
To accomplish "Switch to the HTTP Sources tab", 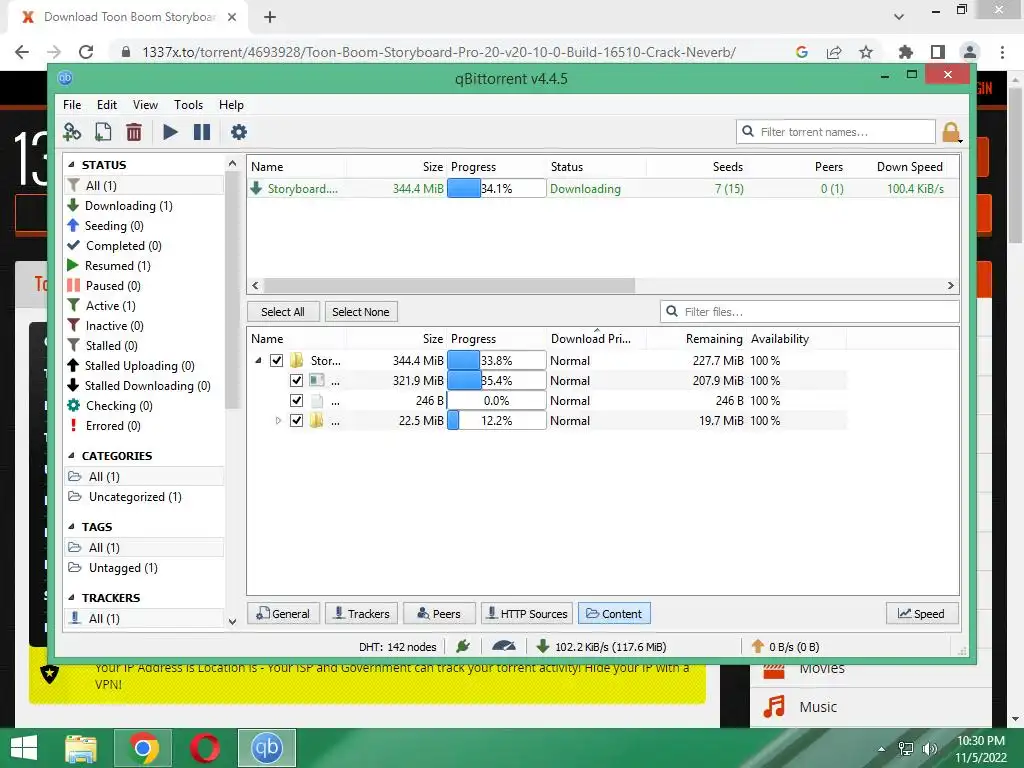I will click(527, 614).
